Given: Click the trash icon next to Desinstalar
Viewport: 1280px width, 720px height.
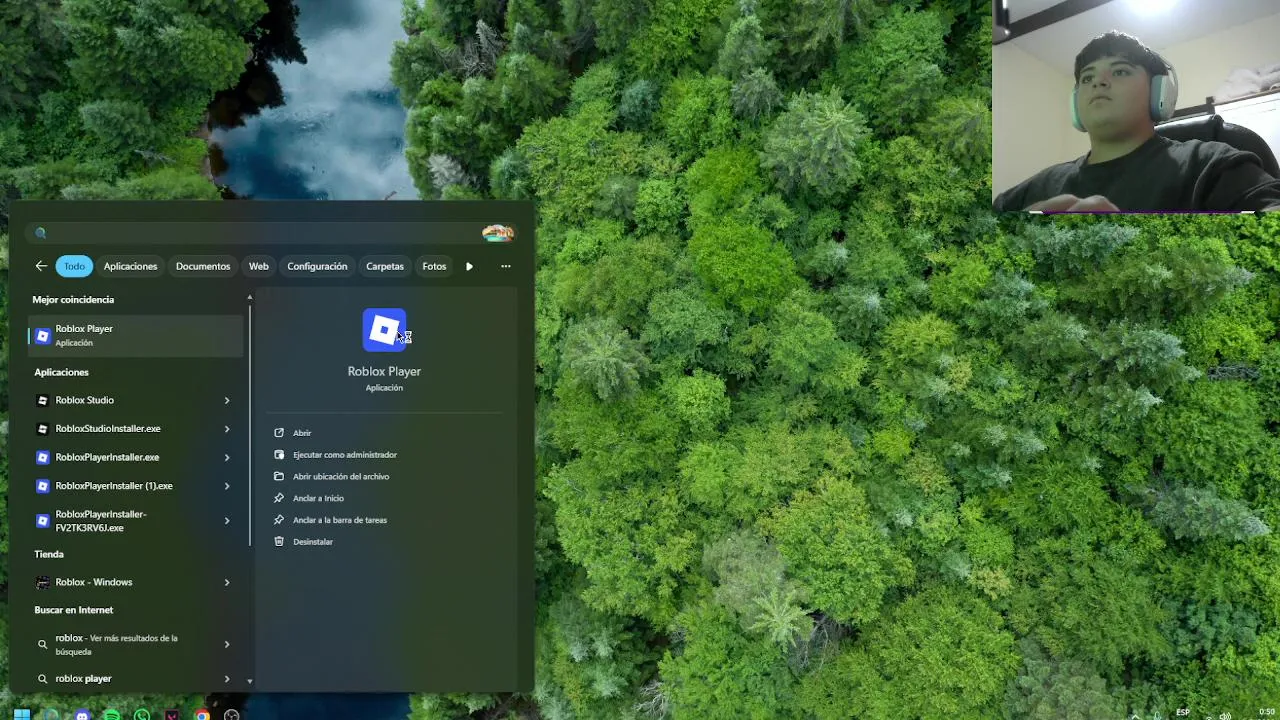Looking at the screenshot, I should (279, 542).
